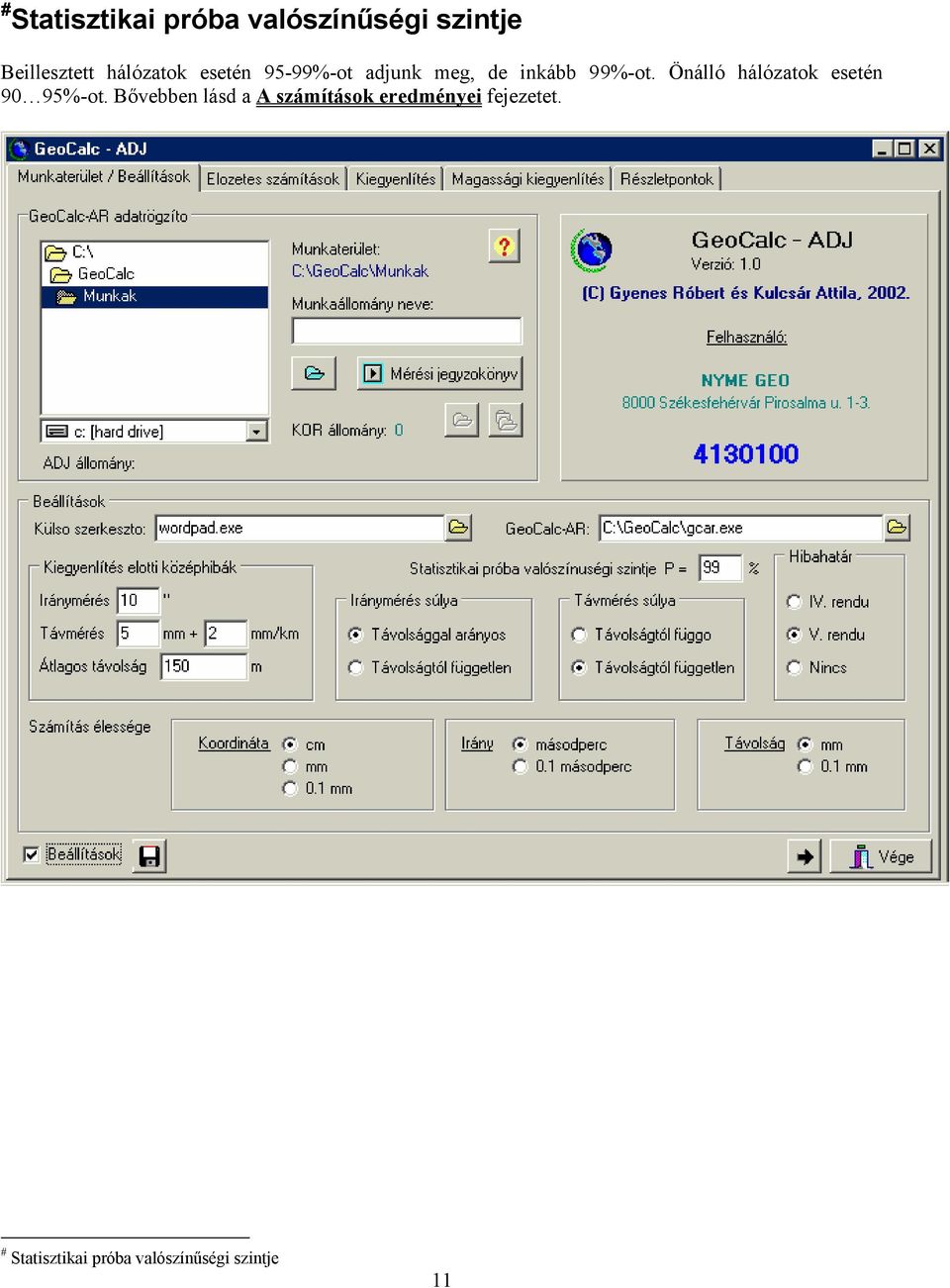Click the Irány label
The height and width of the screenshot is (1288, 950).
click(x=477, y=743)
